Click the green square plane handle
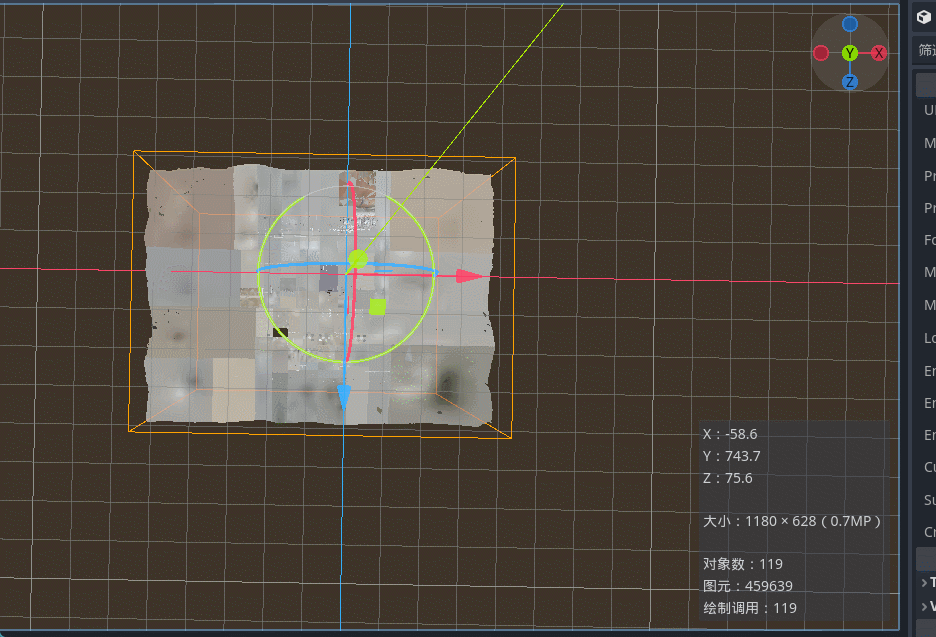Viewport: 936px width, 637px height. tap(377, 306)
